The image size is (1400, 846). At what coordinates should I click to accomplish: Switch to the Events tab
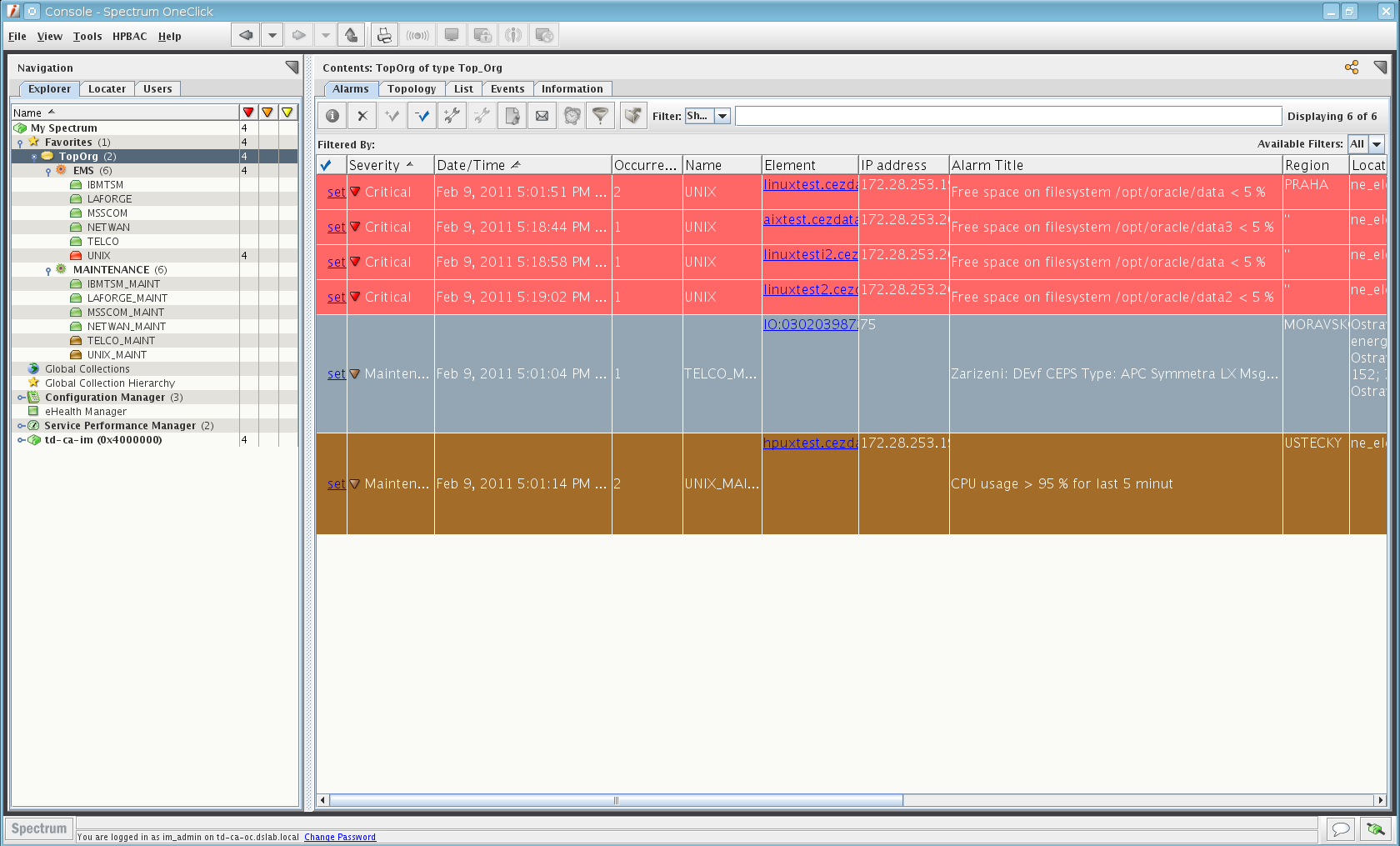(x=507, y=88)
